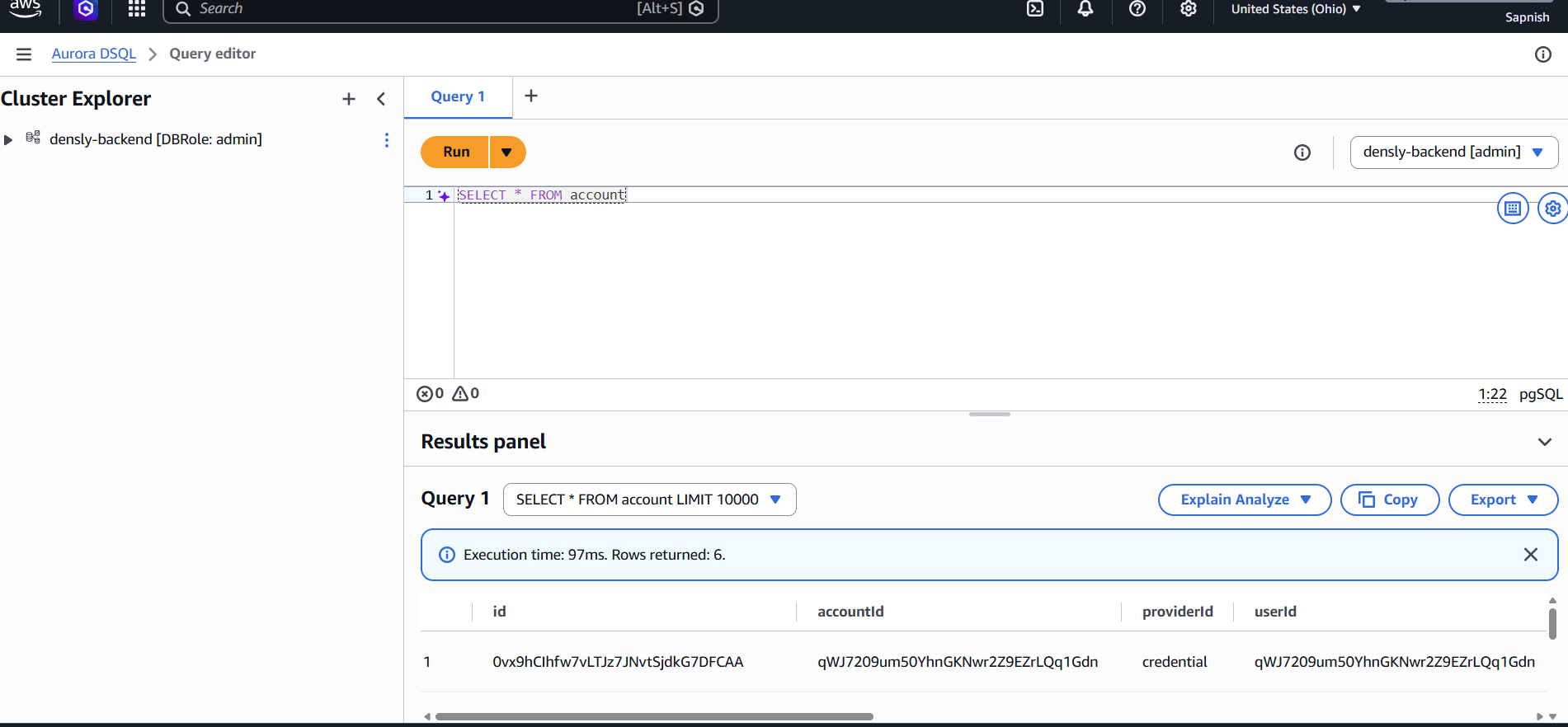Open the Run button dropdown arrow
Screen dimensions: 1568x727
pyautogui.click(x=507, y=152)
